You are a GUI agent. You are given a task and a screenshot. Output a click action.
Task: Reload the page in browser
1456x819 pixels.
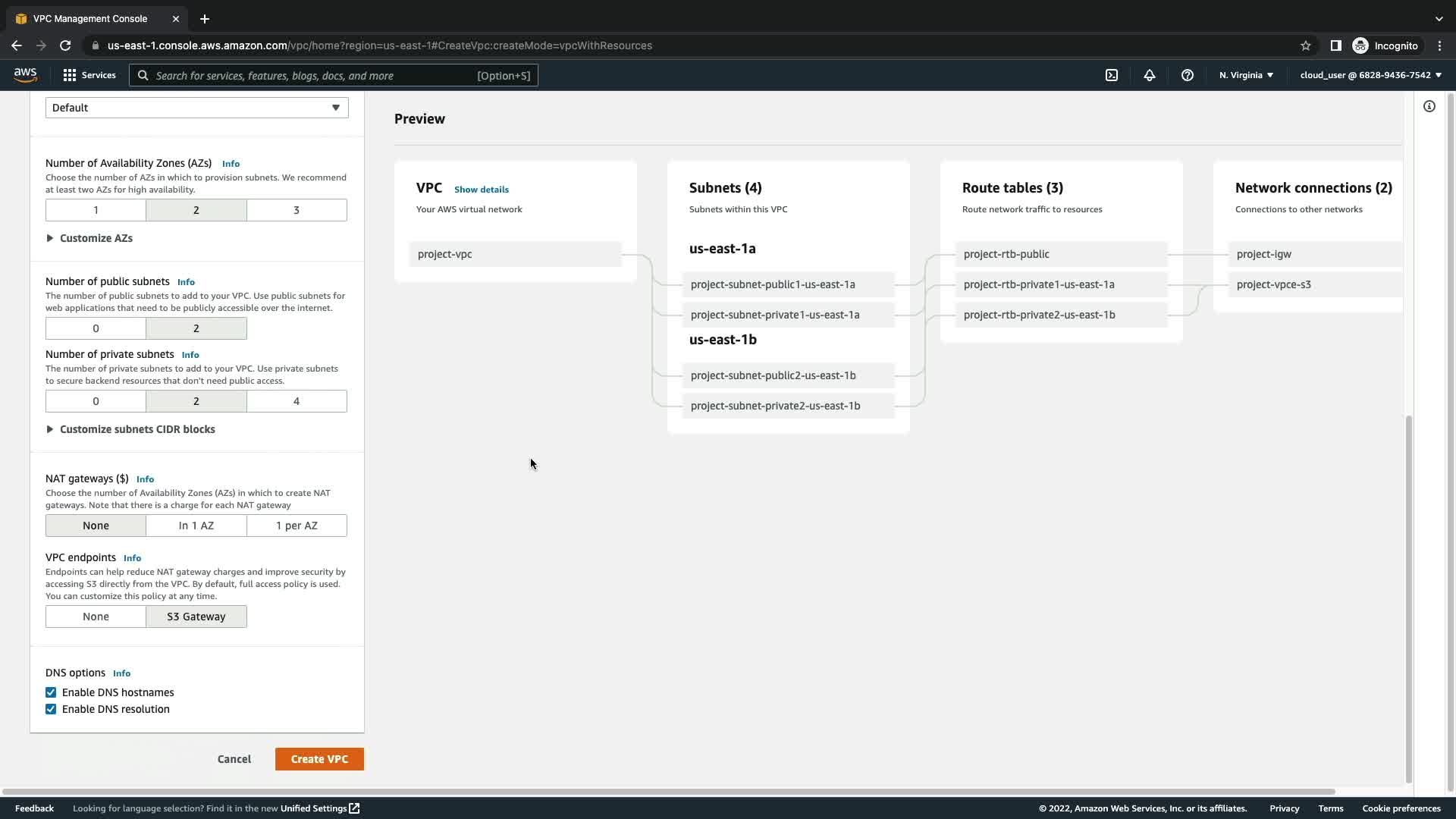[65, 45]
